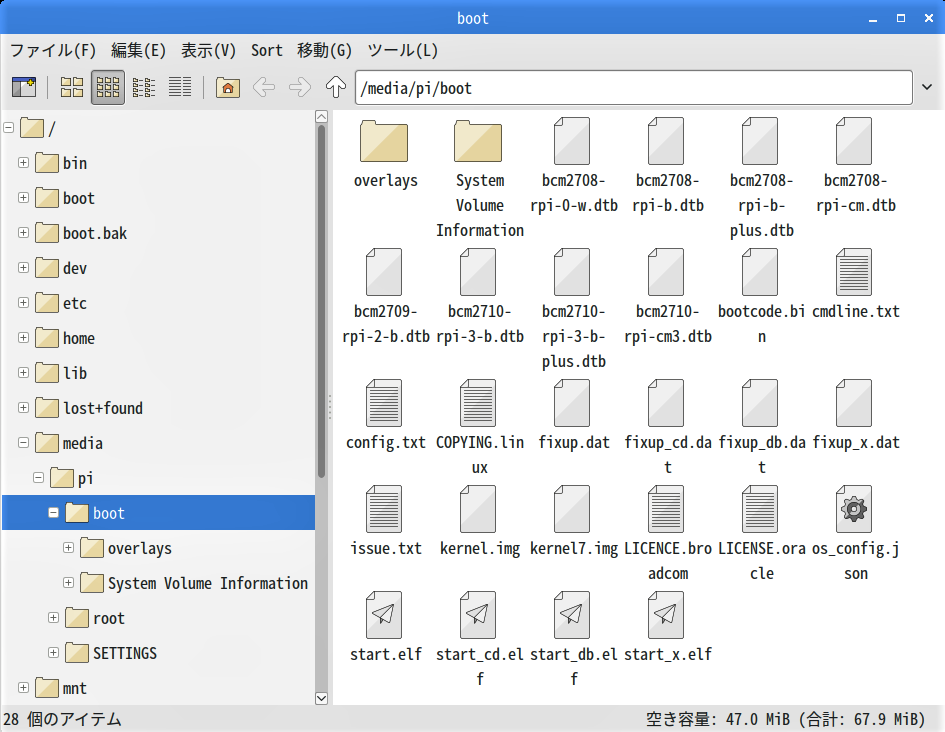Viewport: 945px width, 732px height.
Task: Go to home folder with house icon
Action: click(228, 87)
